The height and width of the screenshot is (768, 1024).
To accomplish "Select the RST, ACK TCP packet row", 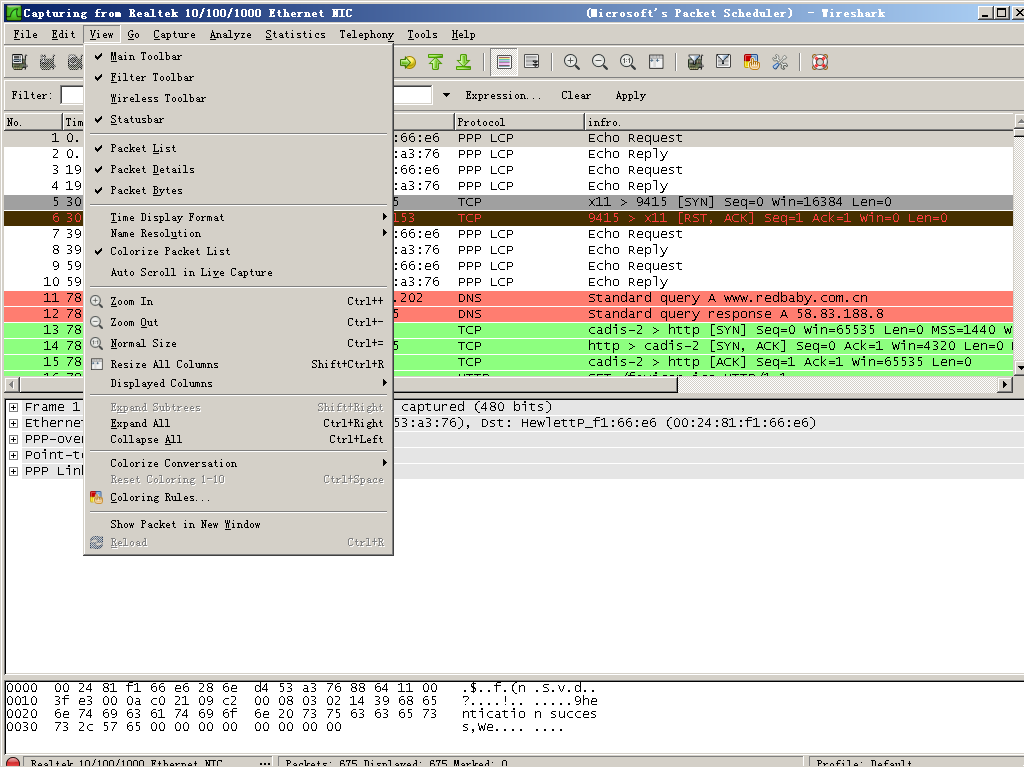I will [509, 217].
